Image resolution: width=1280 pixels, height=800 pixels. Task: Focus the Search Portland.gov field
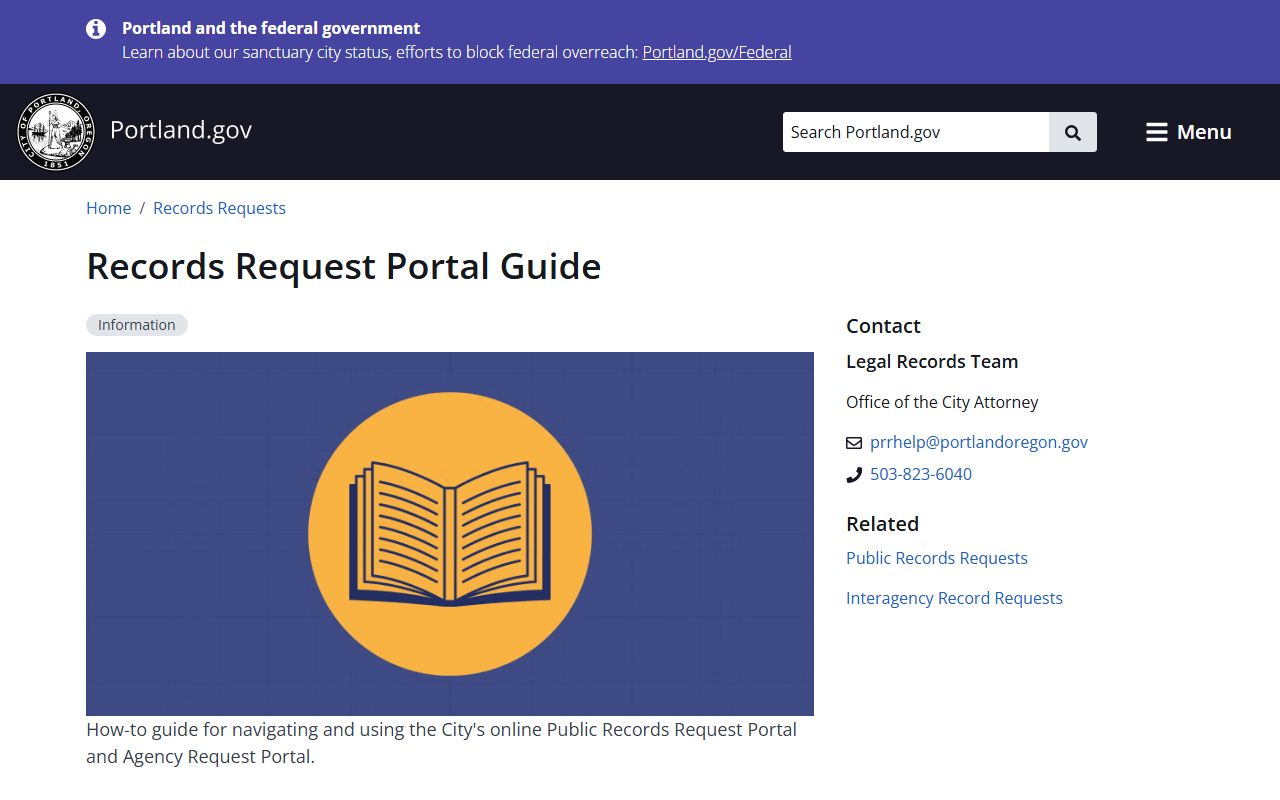pyautogui.click(x=916, y=132)
